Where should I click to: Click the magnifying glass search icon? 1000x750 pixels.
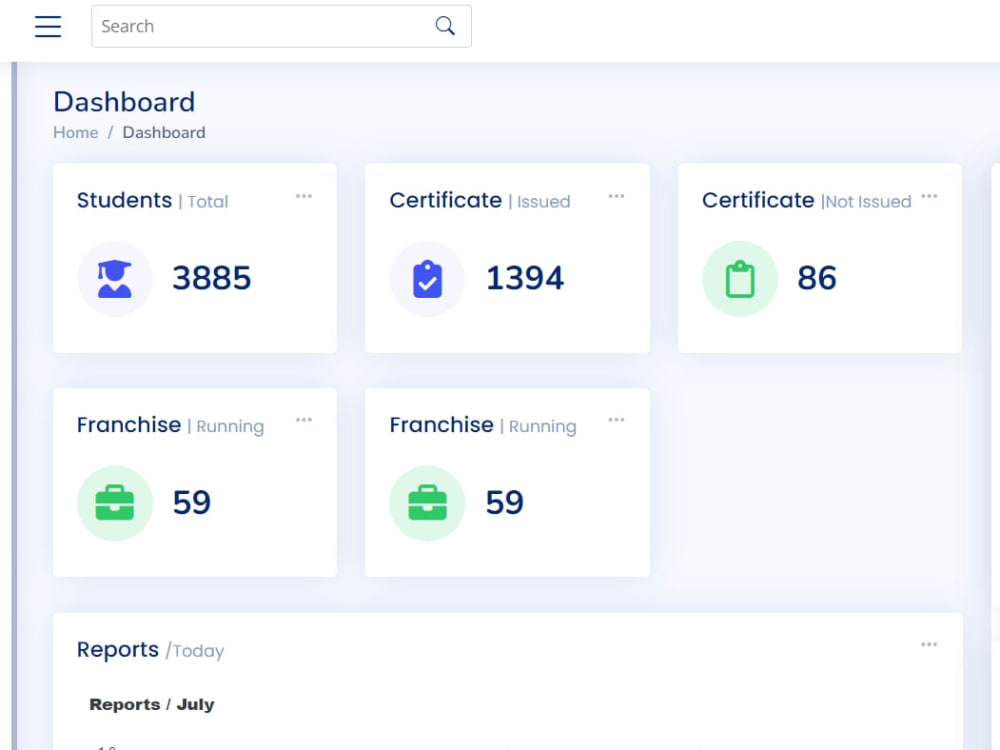445,26
